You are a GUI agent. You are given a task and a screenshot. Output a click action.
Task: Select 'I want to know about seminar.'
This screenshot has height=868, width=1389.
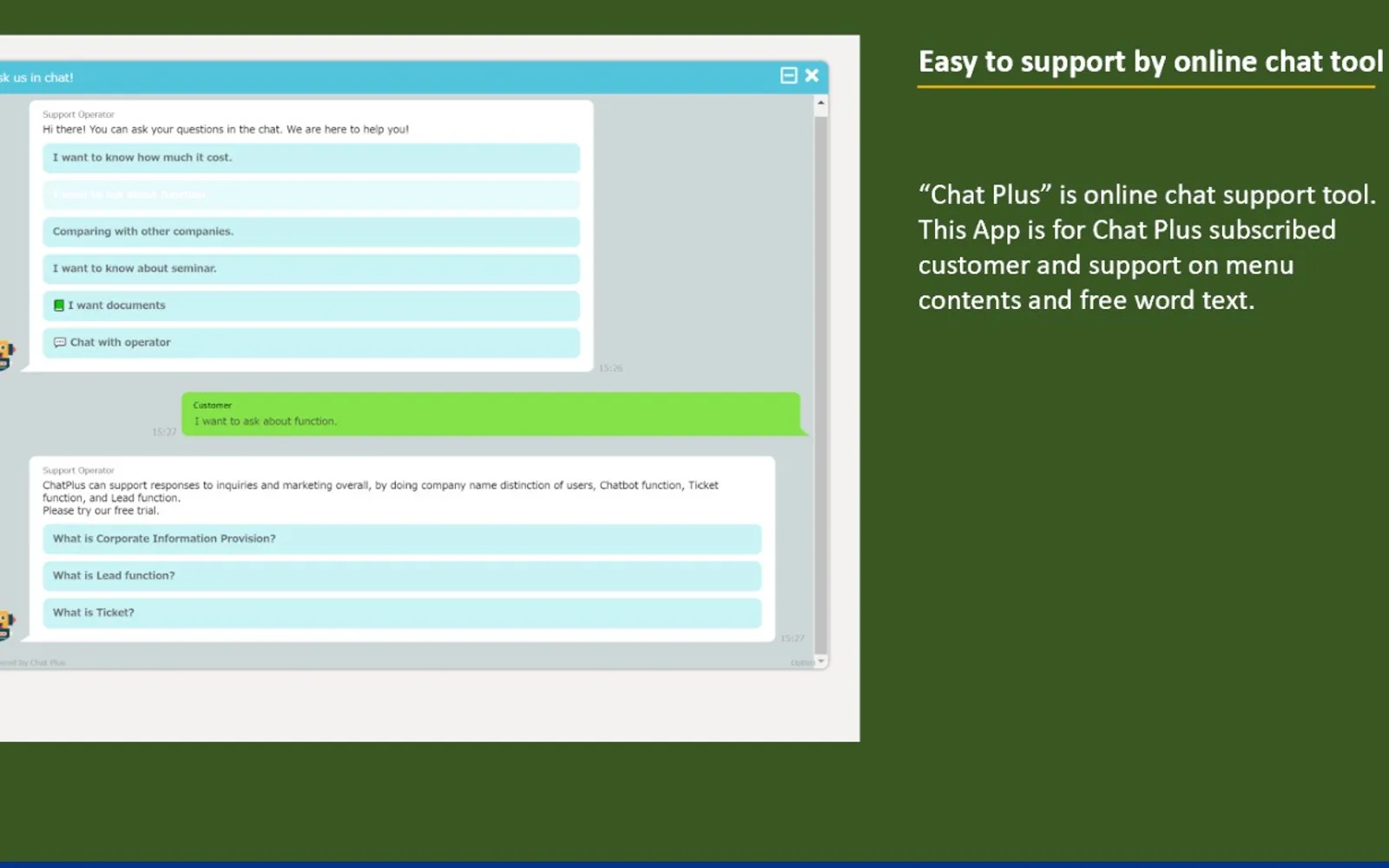point(311,268)
